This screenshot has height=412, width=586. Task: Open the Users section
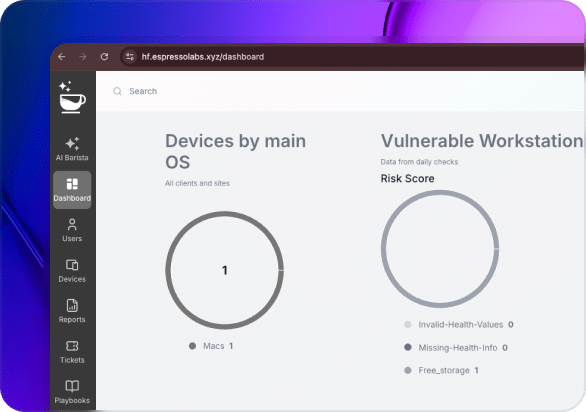[x=72, y=230]
